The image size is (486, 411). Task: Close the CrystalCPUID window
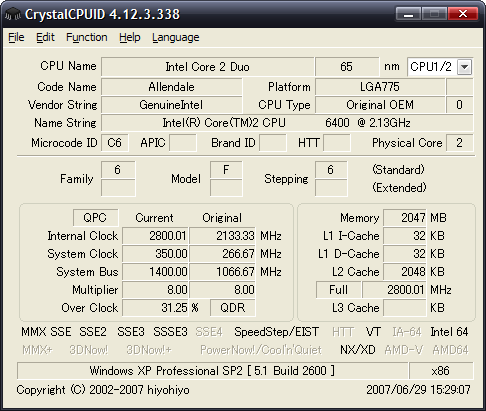coord(463,14)
